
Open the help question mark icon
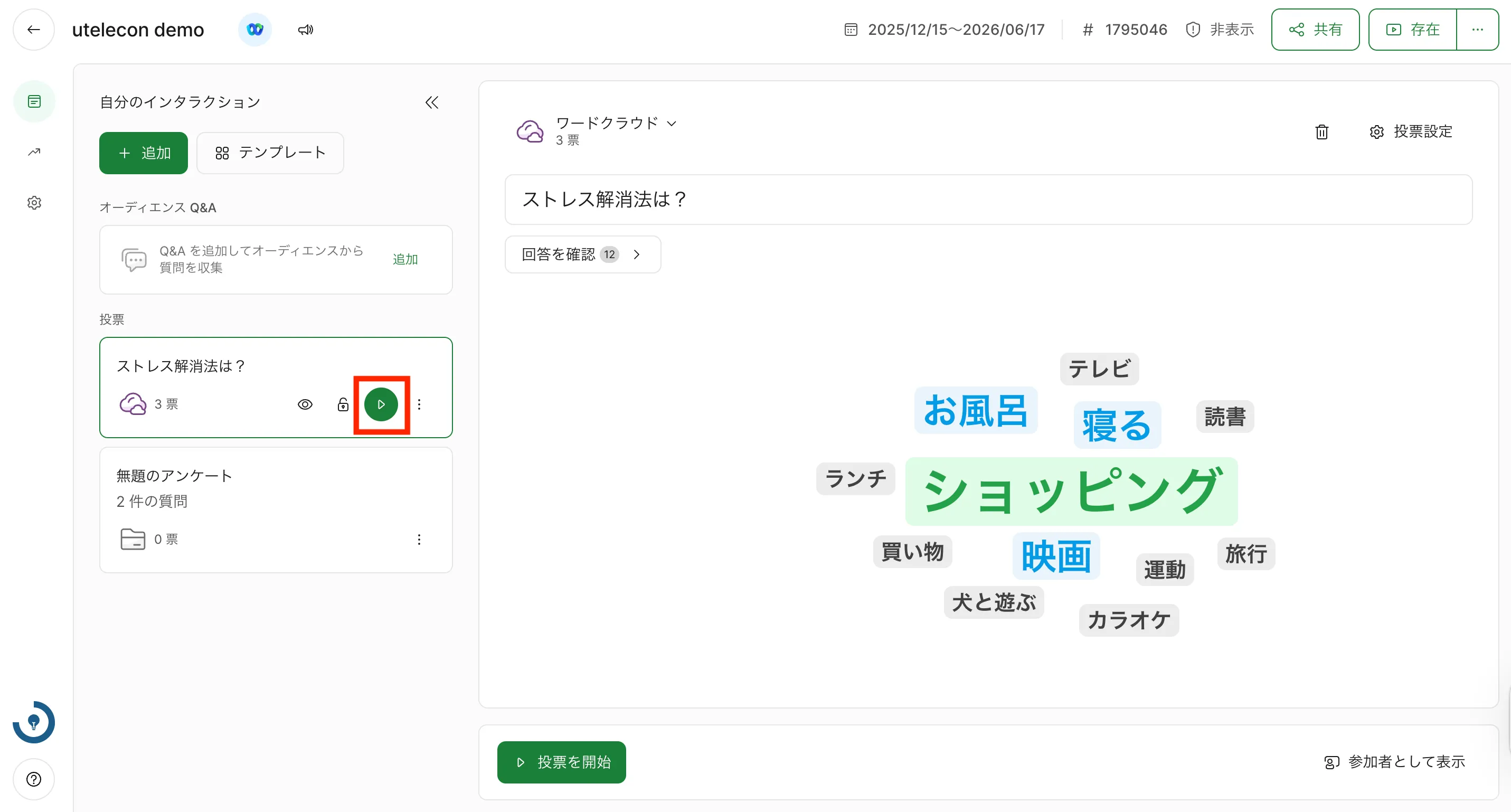pos(34,779)
